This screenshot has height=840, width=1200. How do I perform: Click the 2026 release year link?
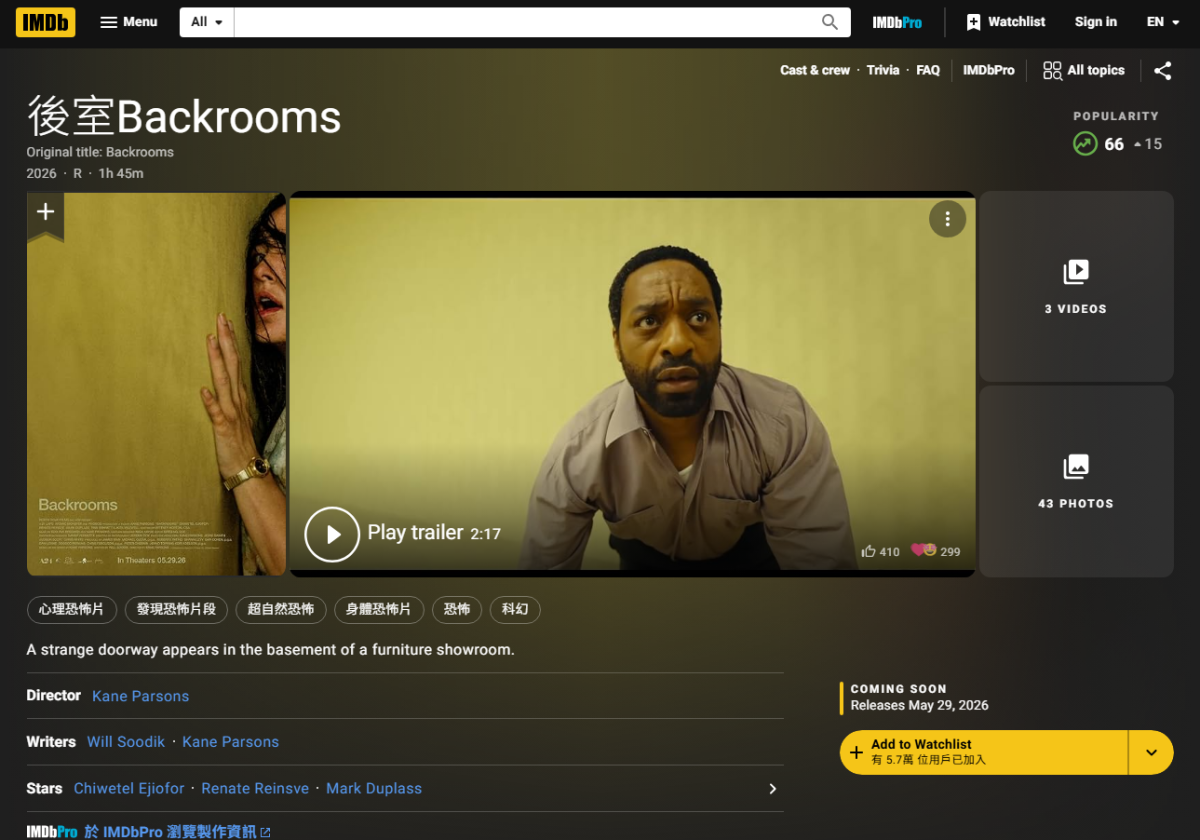(x=42, y=173)
